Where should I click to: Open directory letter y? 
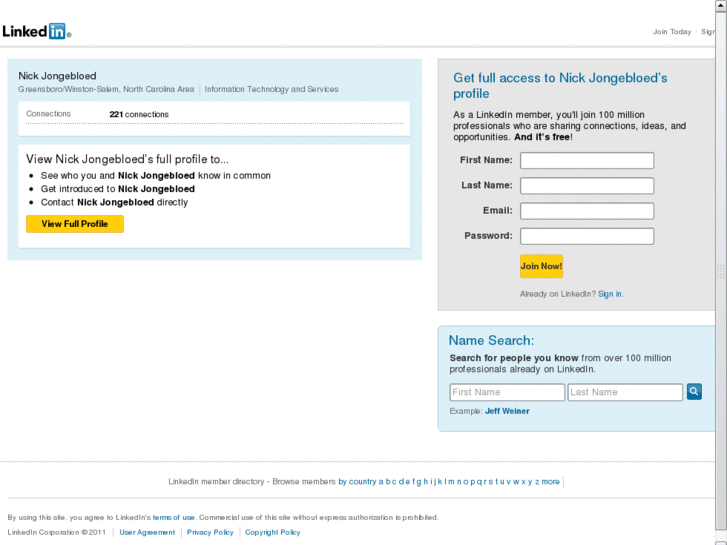(x=530, y=482)
